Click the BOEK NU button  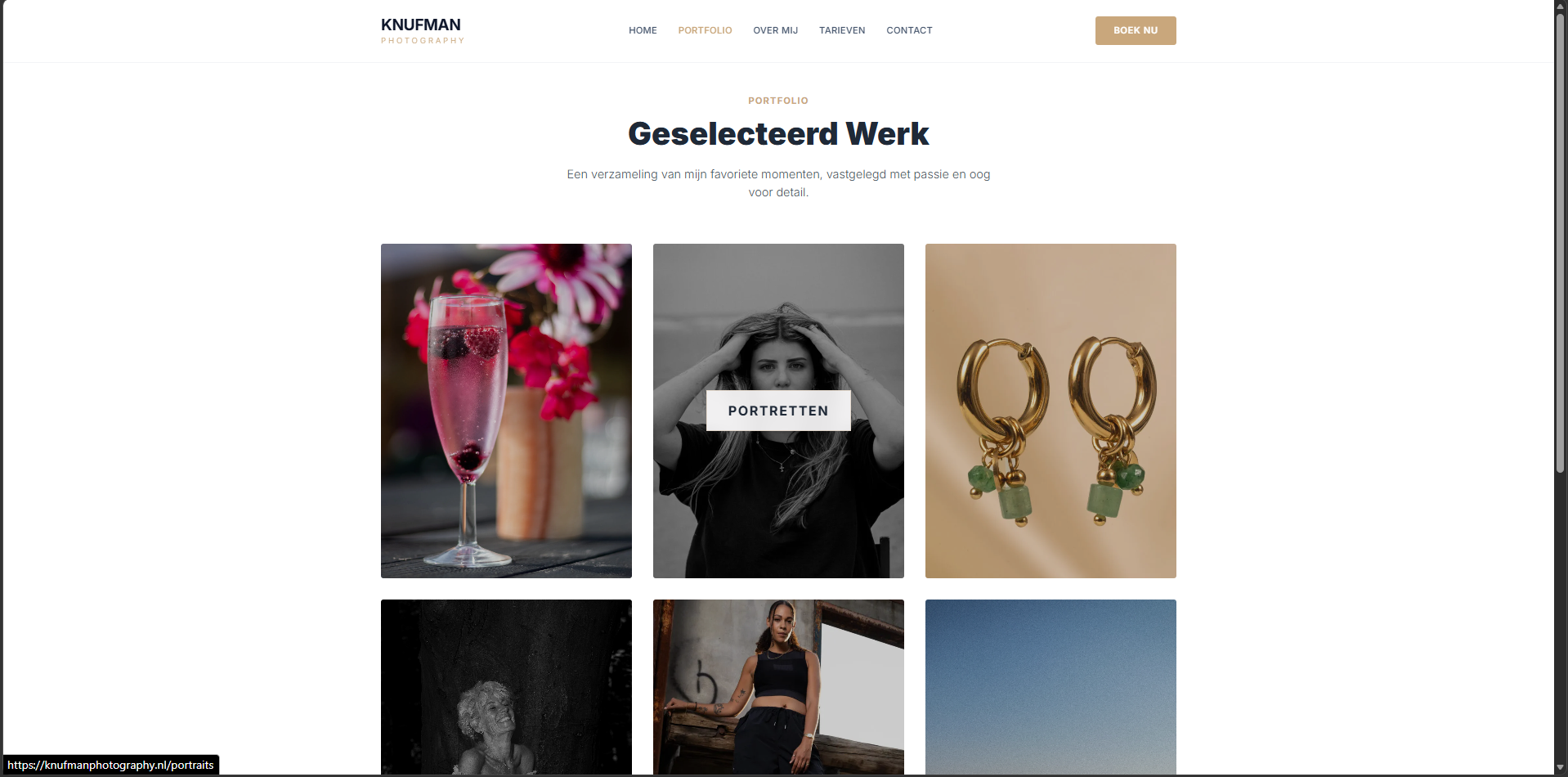(1136, 30)
